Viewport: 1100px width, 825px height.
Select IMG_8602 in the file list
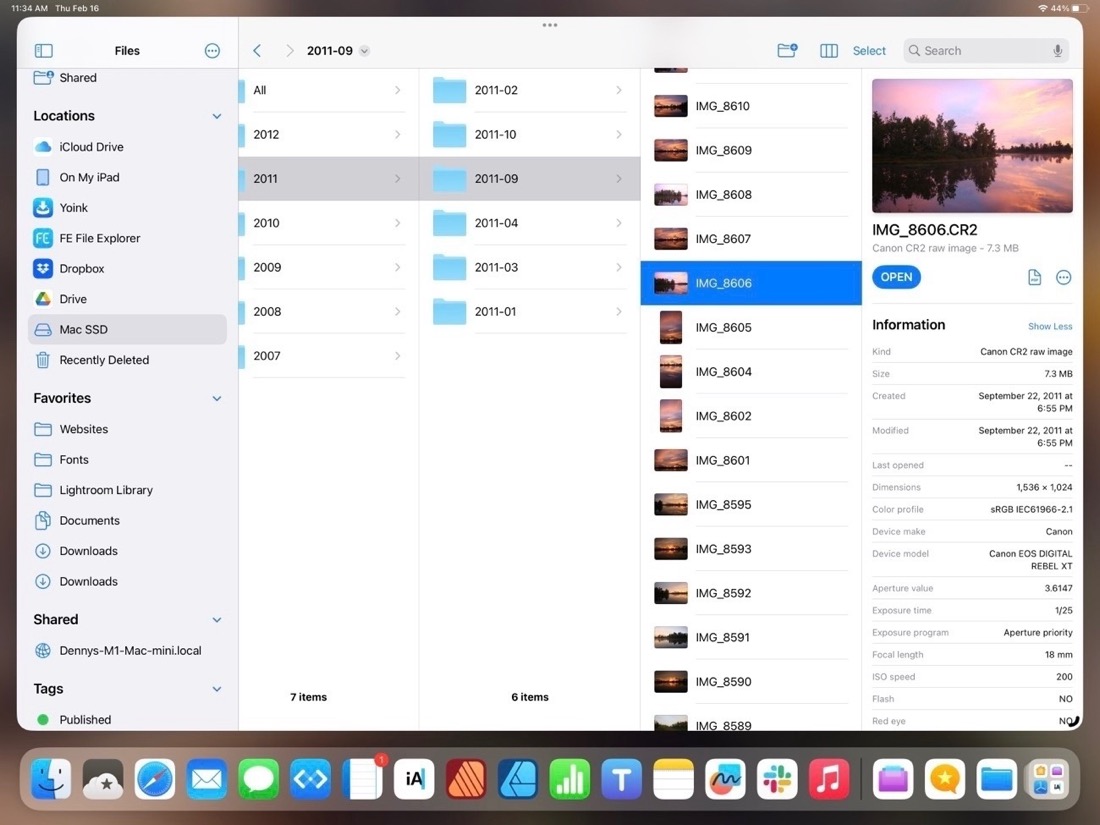pyautogui.click(x=722, y=415)
